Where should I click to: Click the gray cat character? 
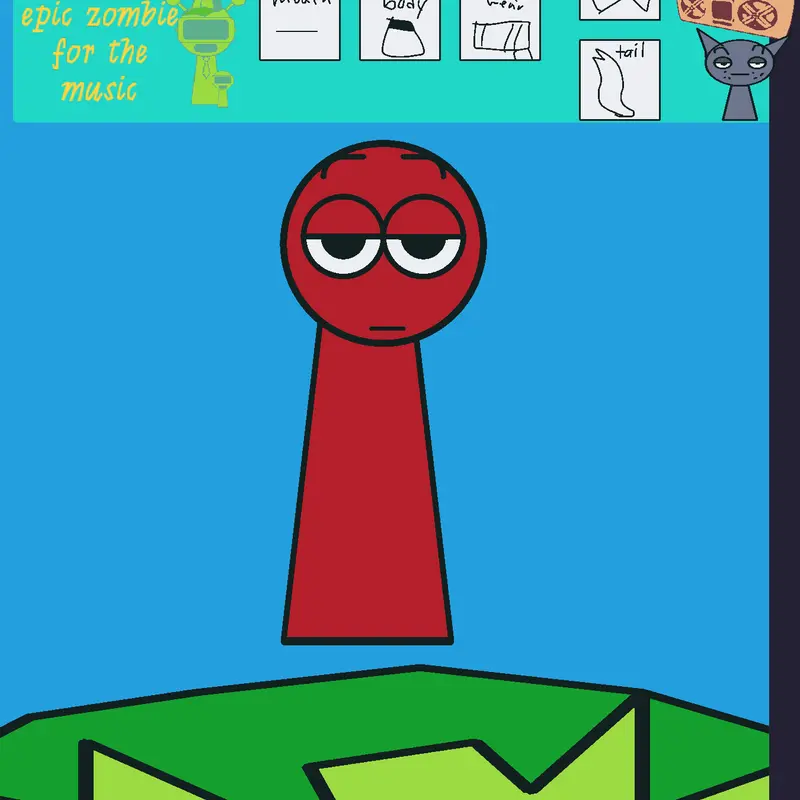pos(740,75)
